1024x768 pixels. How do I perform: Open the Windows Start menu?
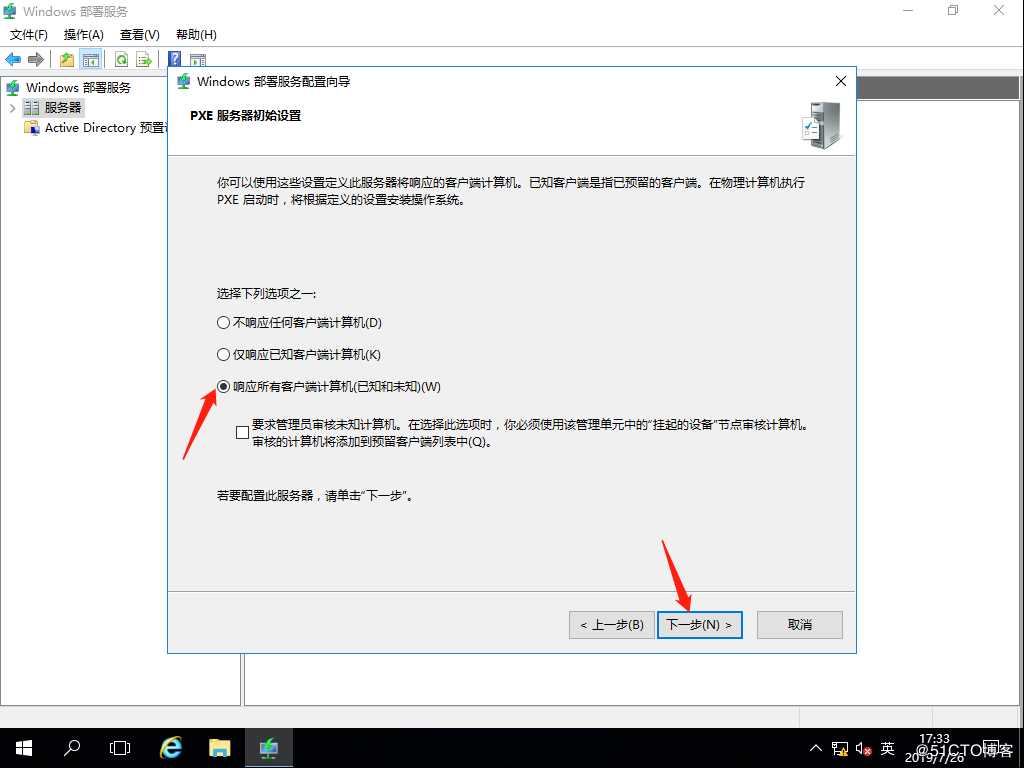[24, 748]
